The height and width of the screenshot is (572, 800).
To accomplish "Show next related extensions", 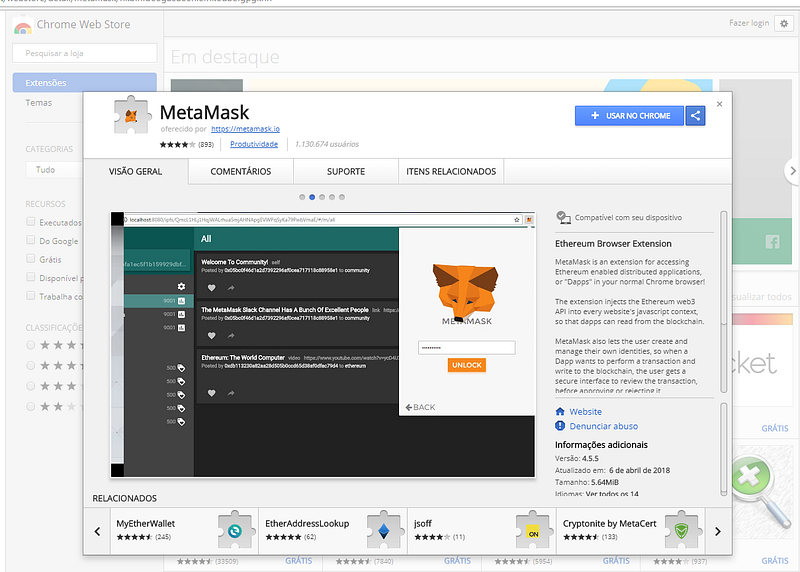I will 718,531.
